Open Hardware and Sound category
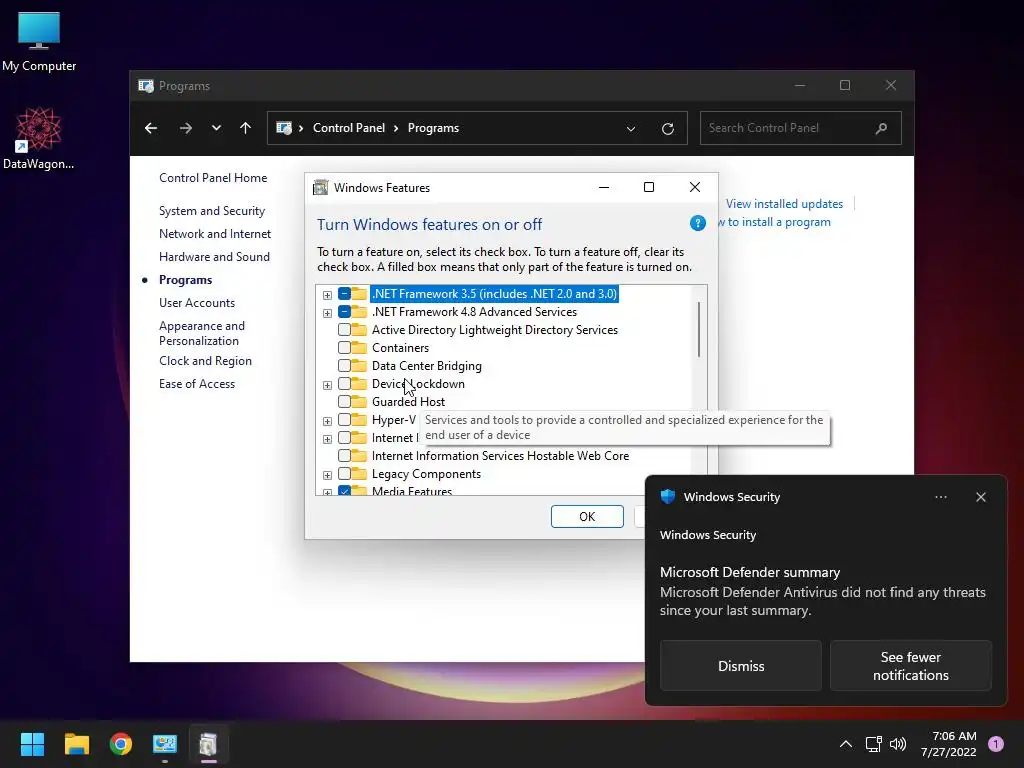Viewport: 1024px width, 768px height. coord(214,257)
